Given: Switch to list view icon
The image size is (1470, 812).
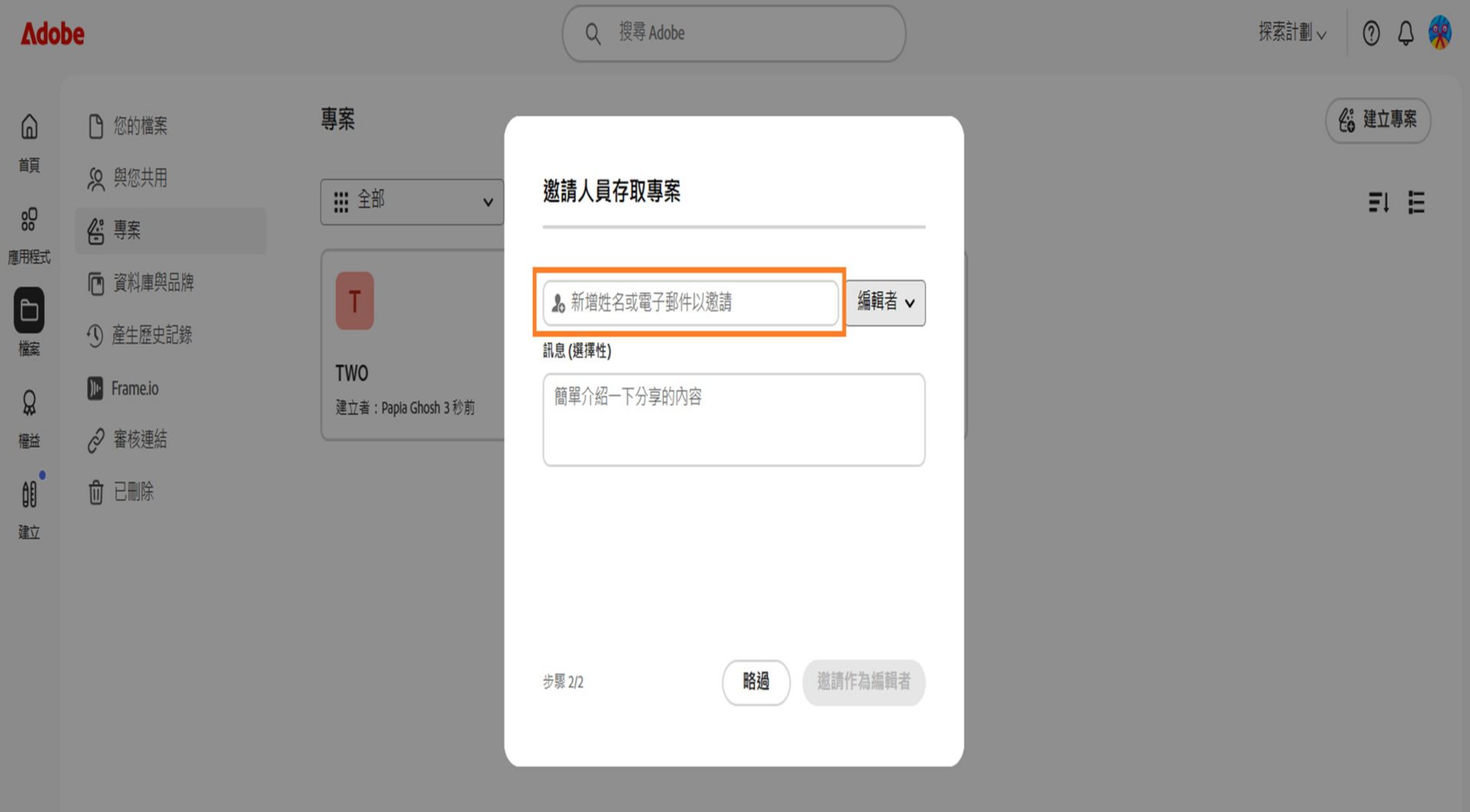Looking at the screenshot, I should (x=1416, y=202).
